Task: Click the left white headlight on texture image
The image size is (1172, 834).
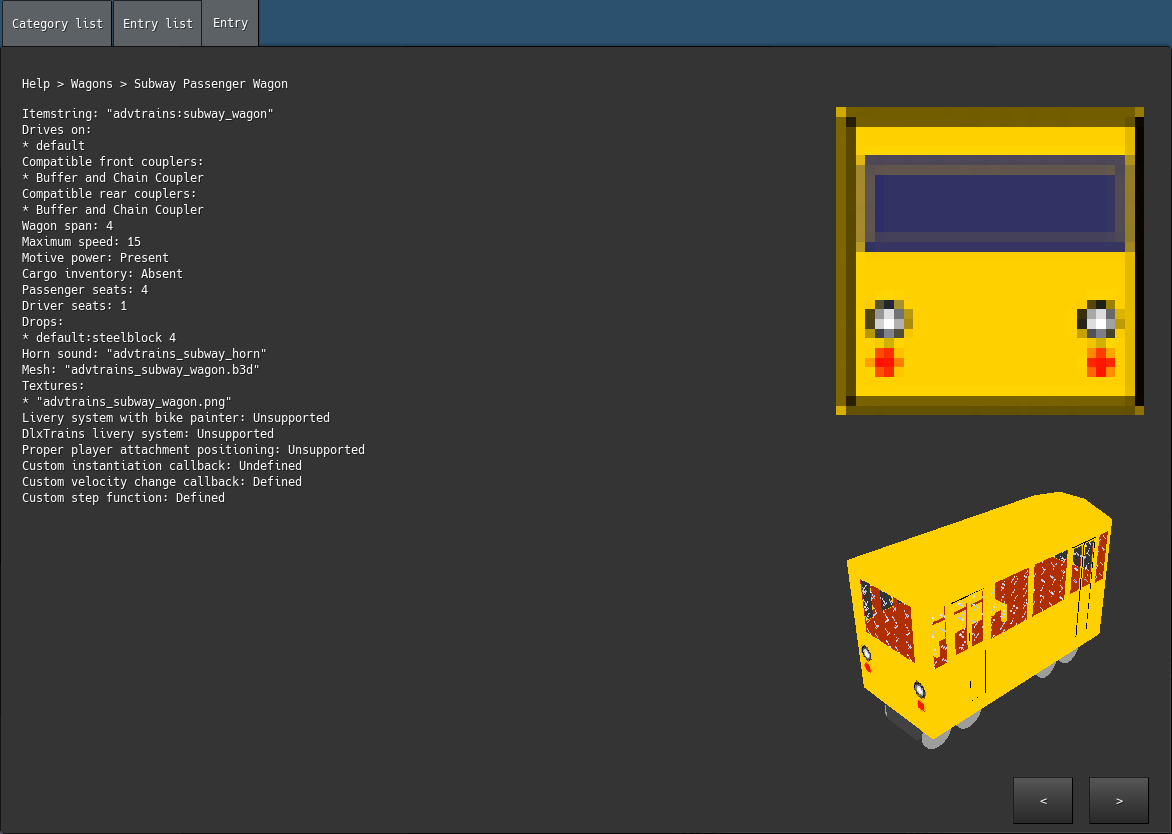Action: (x=887, y=320)
